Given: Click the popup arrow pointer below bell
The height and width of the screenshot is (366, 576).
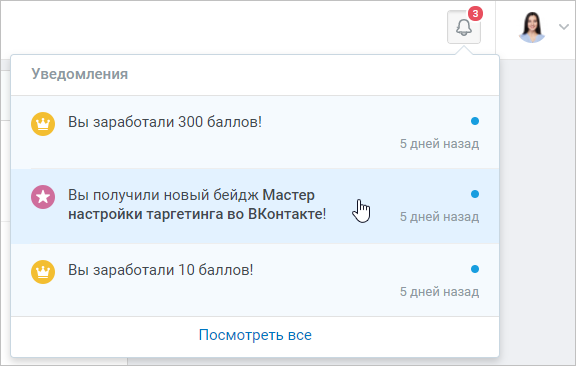Looking at the screenshot, I should click(x=464, y=51).
